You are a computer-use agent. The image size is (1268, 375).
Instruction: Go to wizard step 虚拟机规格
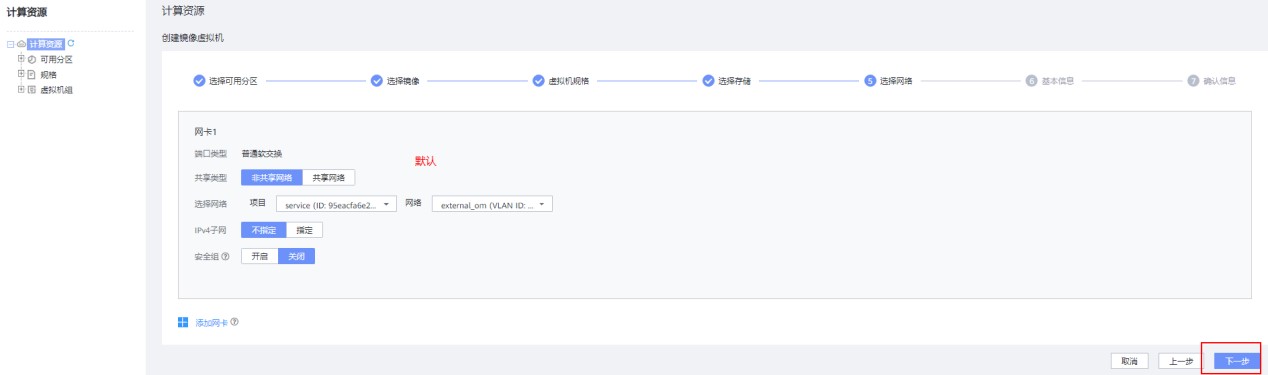coord(568,81)
